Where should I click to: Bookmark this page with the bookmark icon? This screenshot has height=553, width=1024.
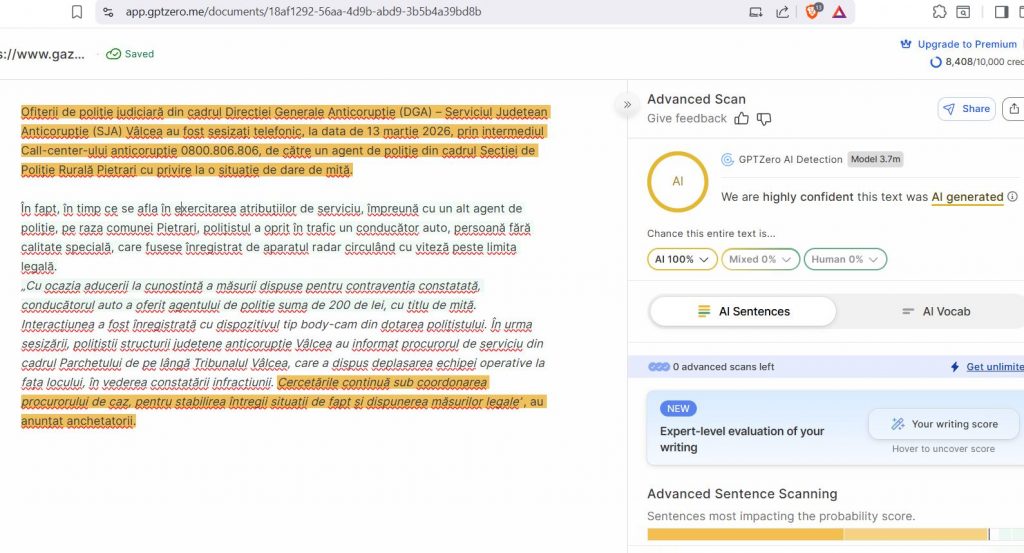point(77,12)
